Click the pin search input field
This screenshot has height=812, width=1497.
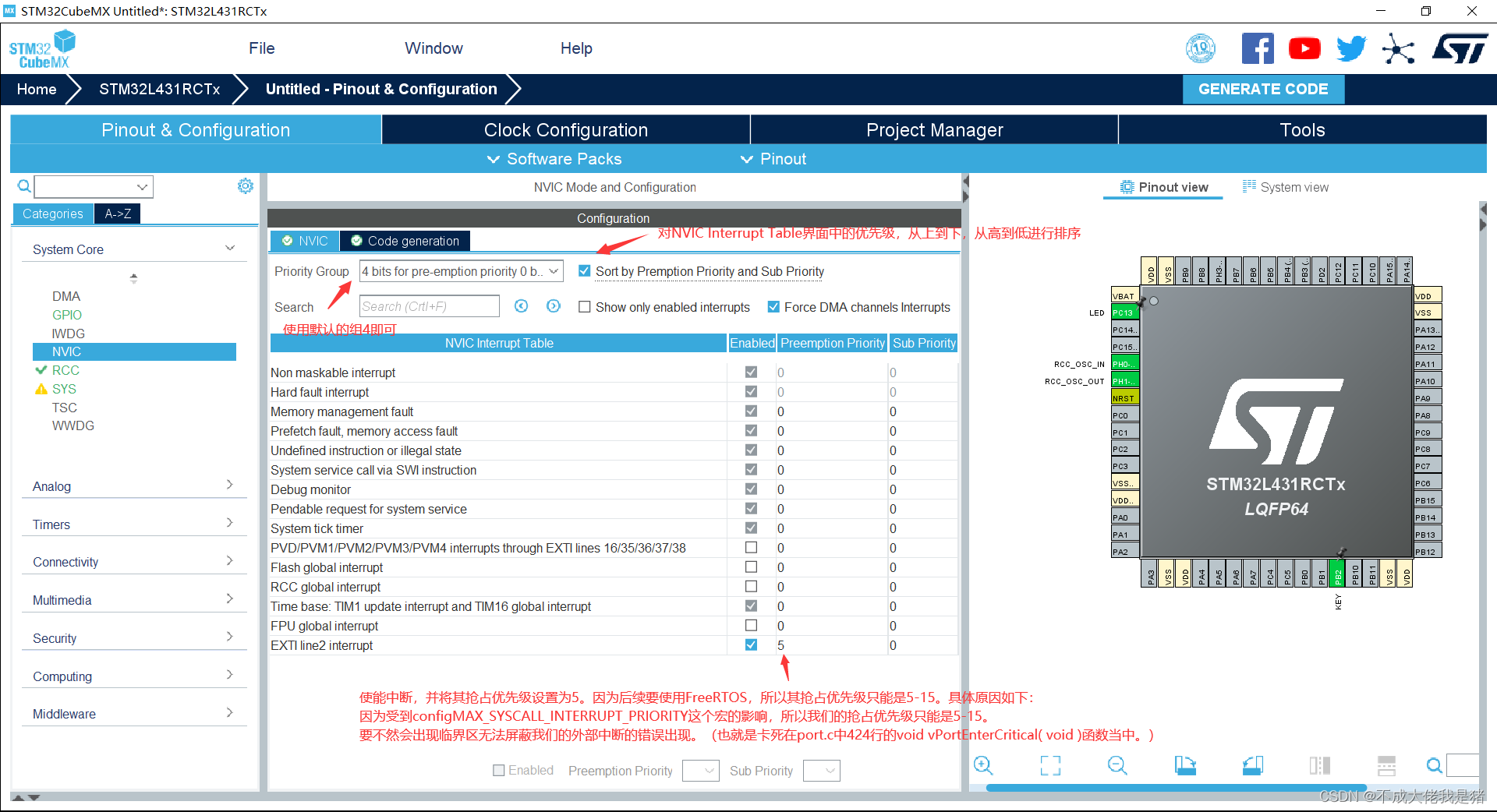1463,765
